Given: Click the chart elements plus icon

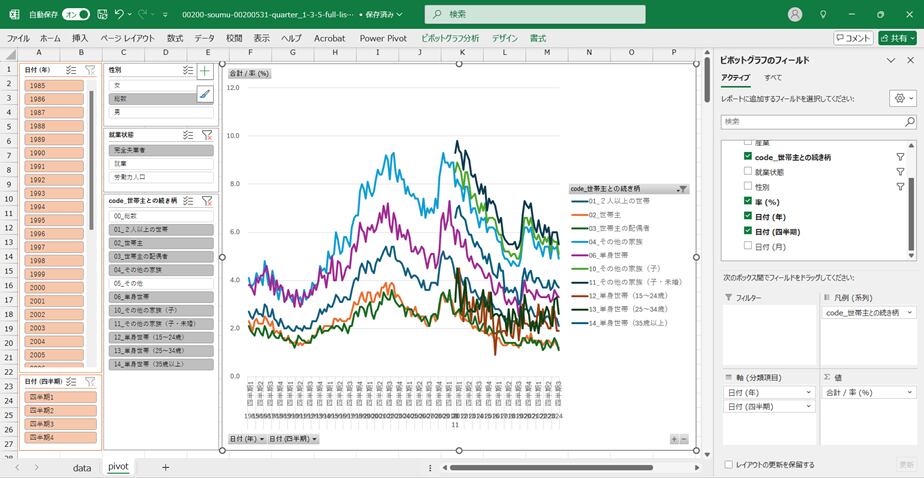Looking at the screenshot, I should coord(205,71).
